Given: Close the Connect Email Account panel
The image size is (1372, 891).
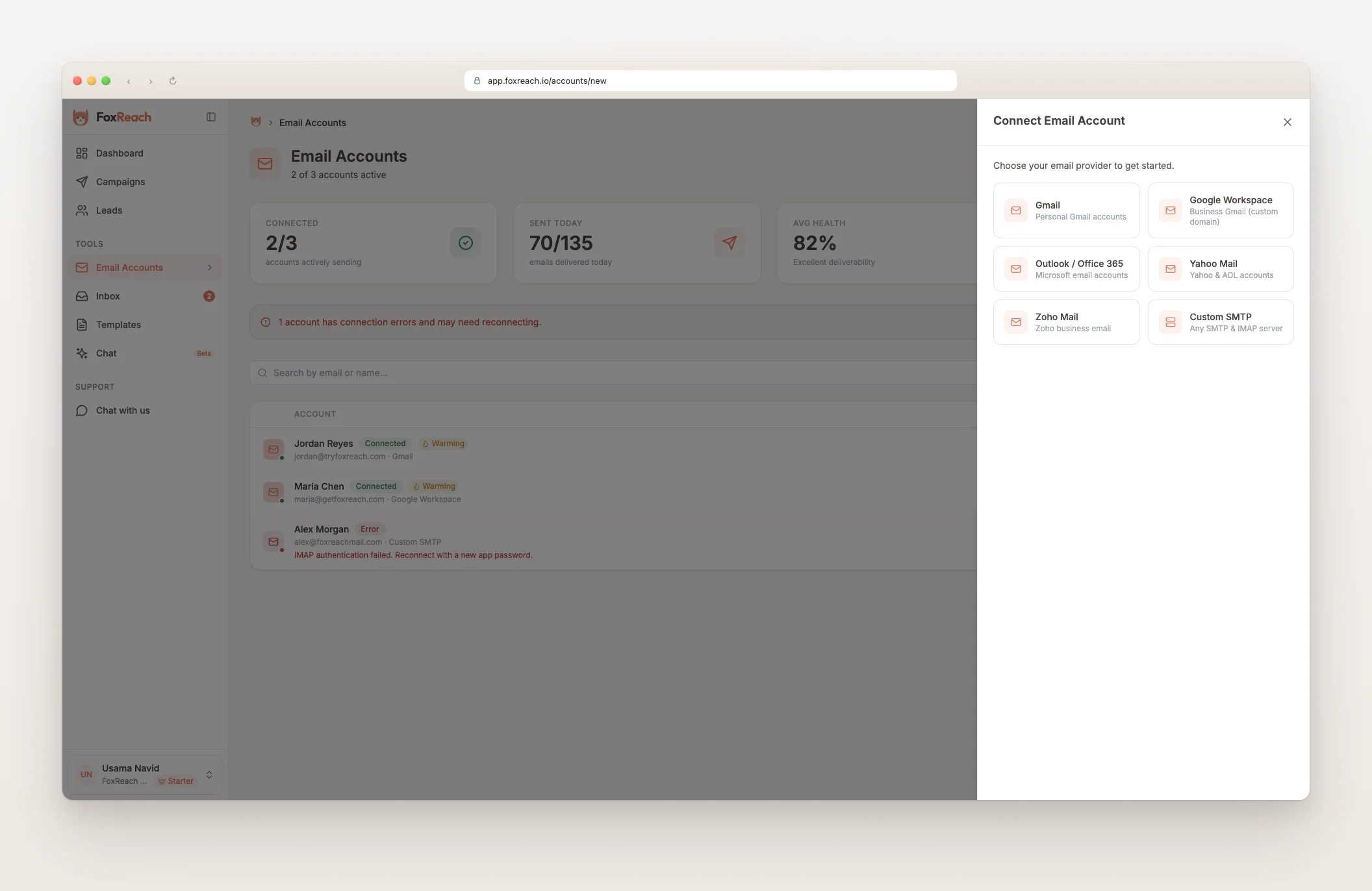Looking at the screenshot, I should click(x=1287, y=122).
